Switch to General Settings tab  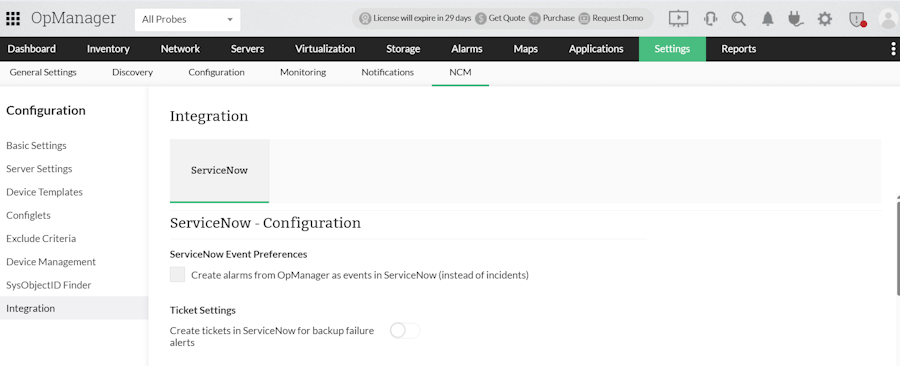[43, 72]
